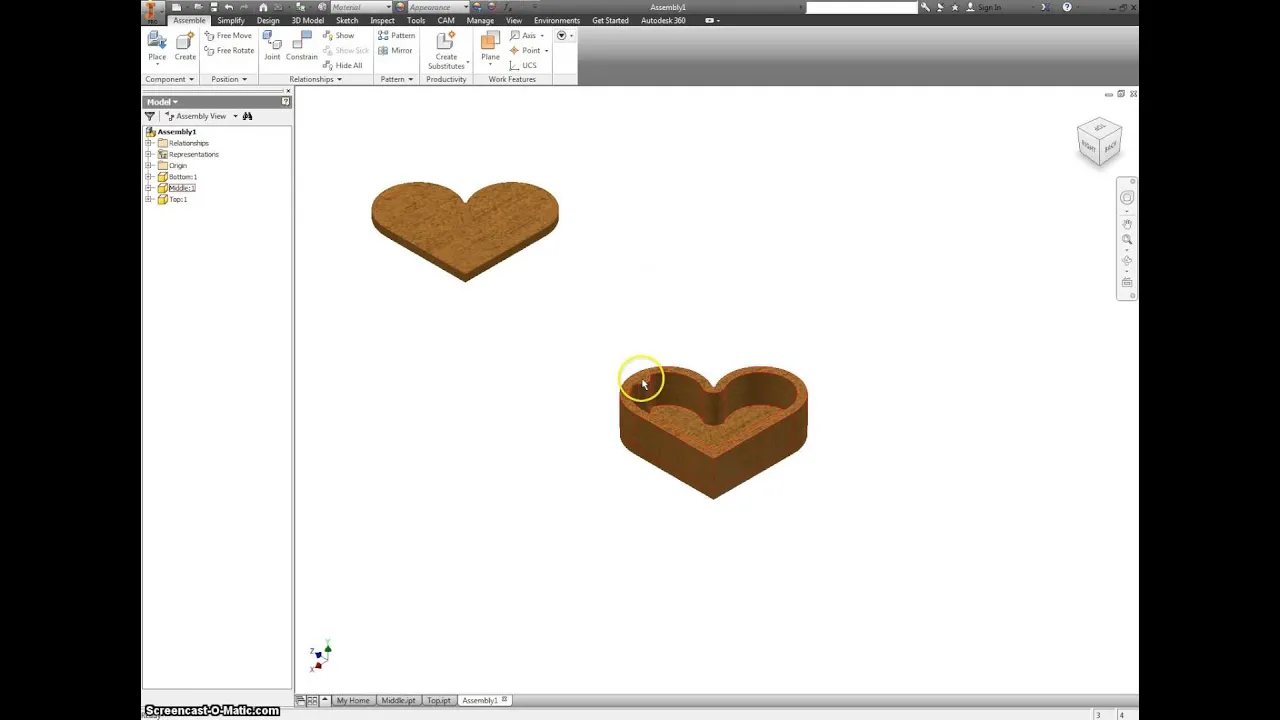Open the 3D Model ribbon tab
This screenshot has height=720, width=1280.
click(x=307, y=20)
